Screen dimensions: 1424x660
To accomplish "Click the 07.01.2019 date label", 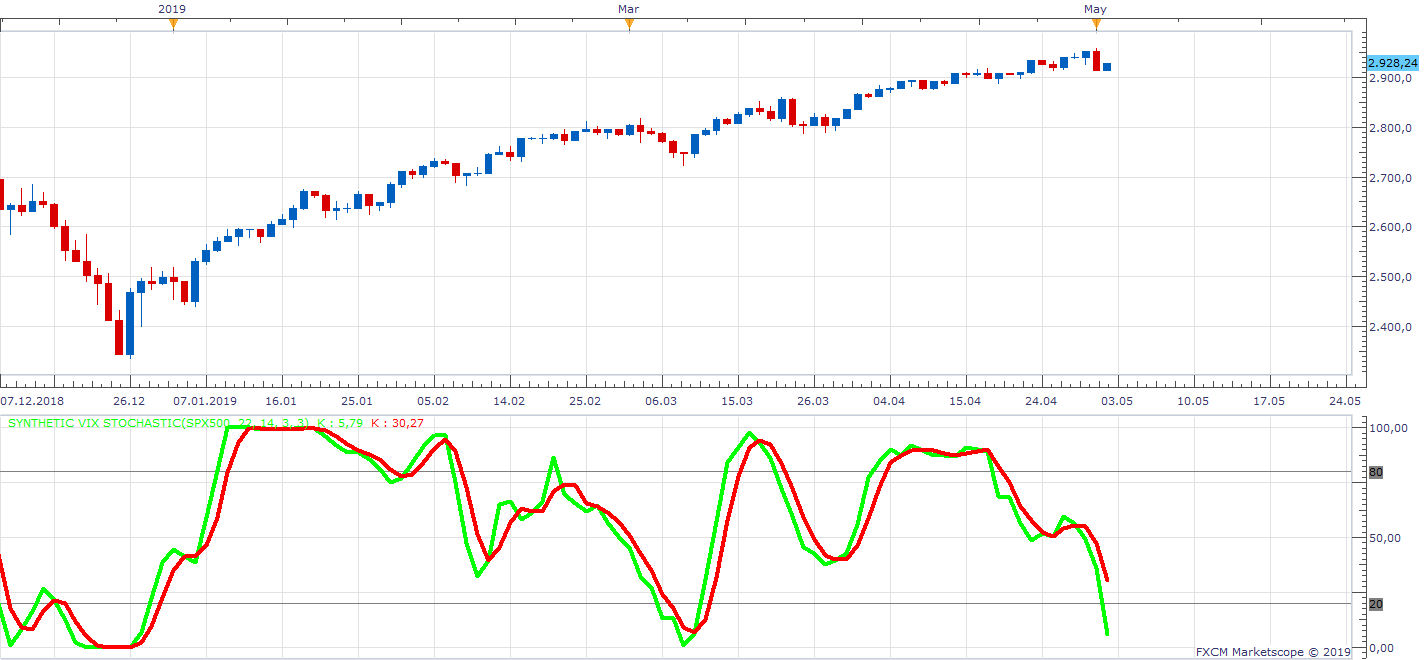I will click(206, 401).
